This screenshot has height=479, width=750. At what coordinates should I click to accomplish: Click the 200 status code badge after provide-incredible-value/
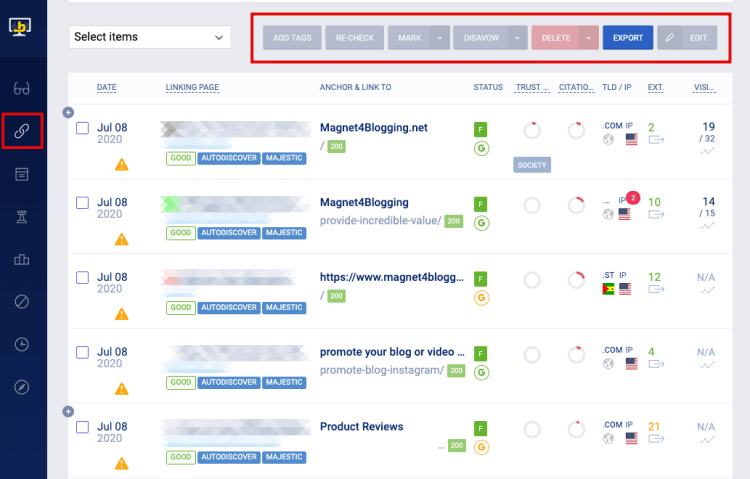[453, 221]
